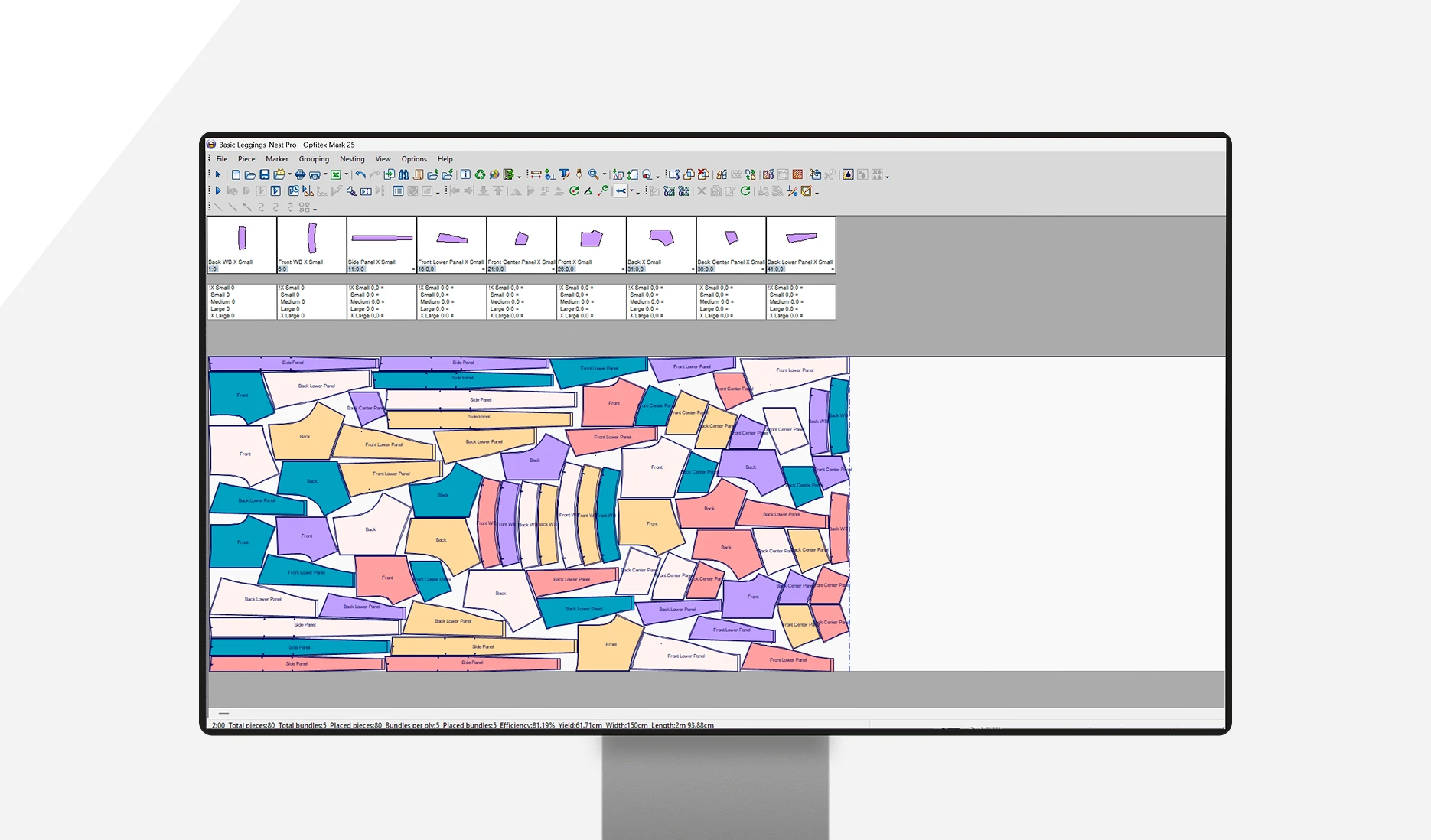
Task: Toggle the highlighted bump-left placement button
Action: 623,191
